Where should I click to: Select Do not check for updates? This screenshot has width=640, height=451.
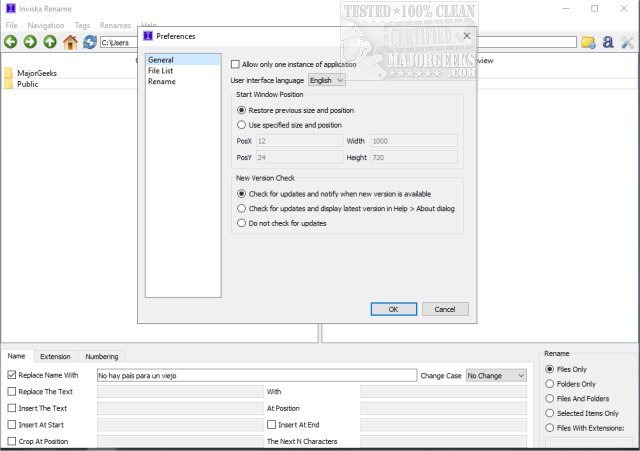(x=241, y=223)
